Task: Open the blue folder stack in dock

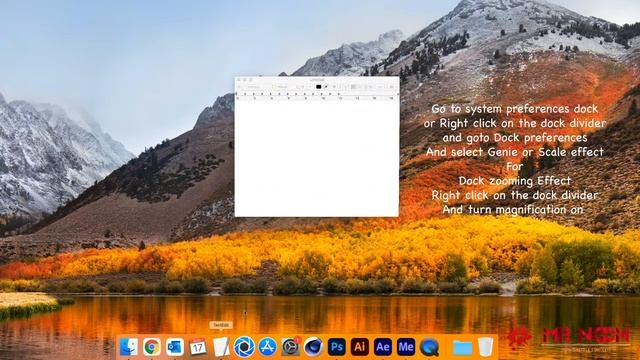Action: click(462, 347)
